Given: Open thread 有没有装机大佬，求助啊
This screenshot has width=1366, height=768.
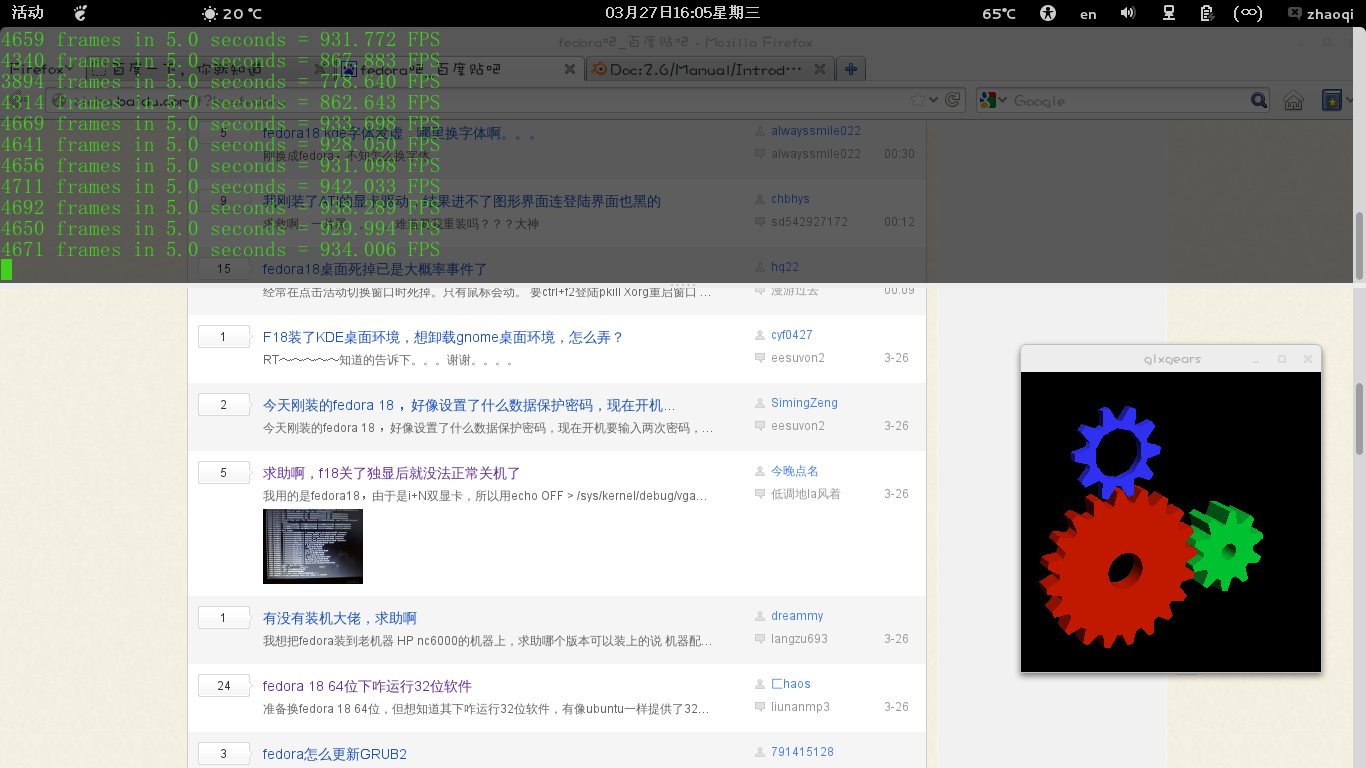Looking at the screenshot, I should pyautogui.click(x=340, y=618).
